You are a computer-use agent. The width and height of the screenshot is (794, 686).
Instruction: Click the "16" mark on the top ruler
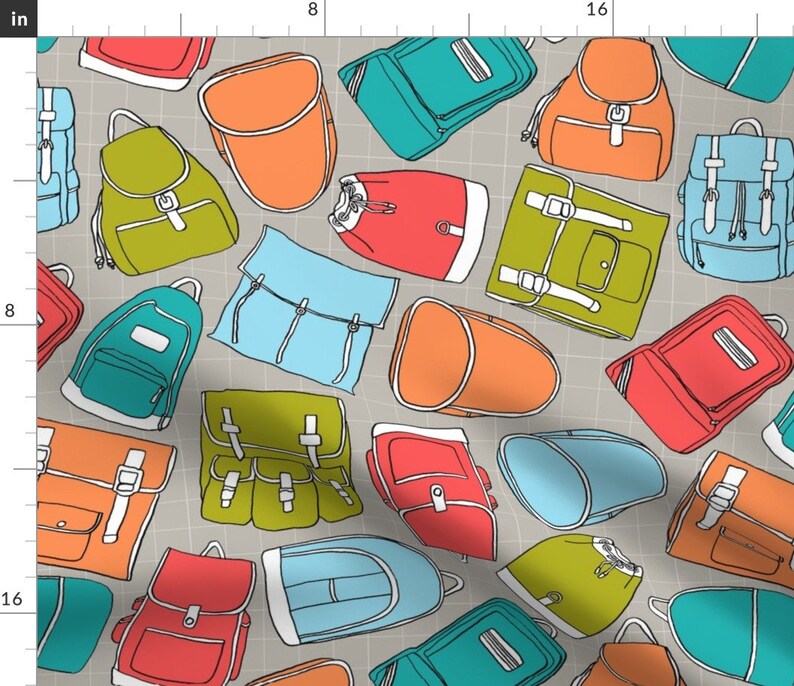[x=597, y=9]
